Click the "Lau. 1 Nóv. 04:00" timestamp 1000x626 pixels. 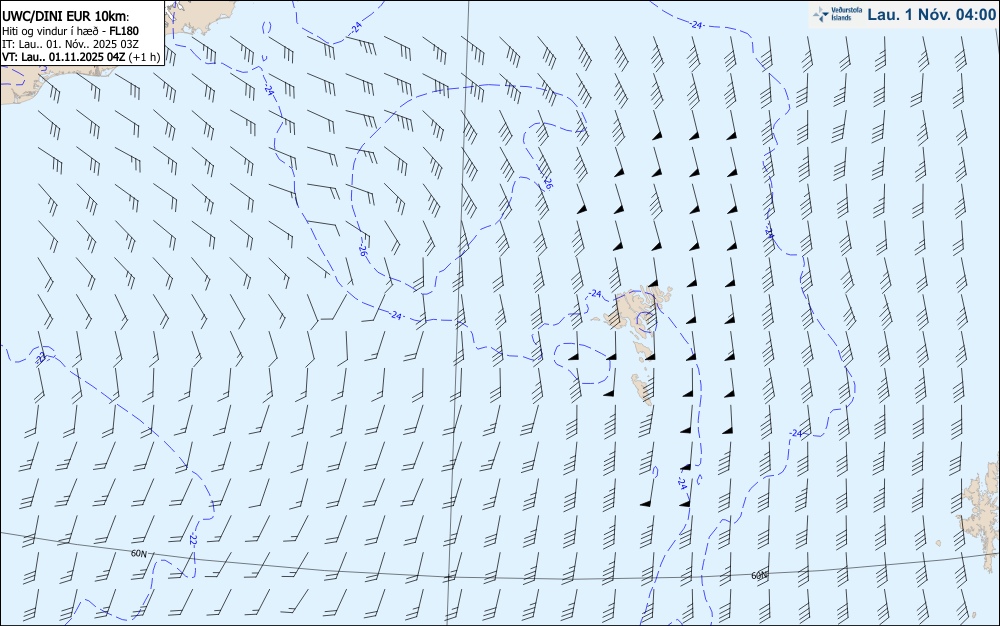tap(932, 14)
